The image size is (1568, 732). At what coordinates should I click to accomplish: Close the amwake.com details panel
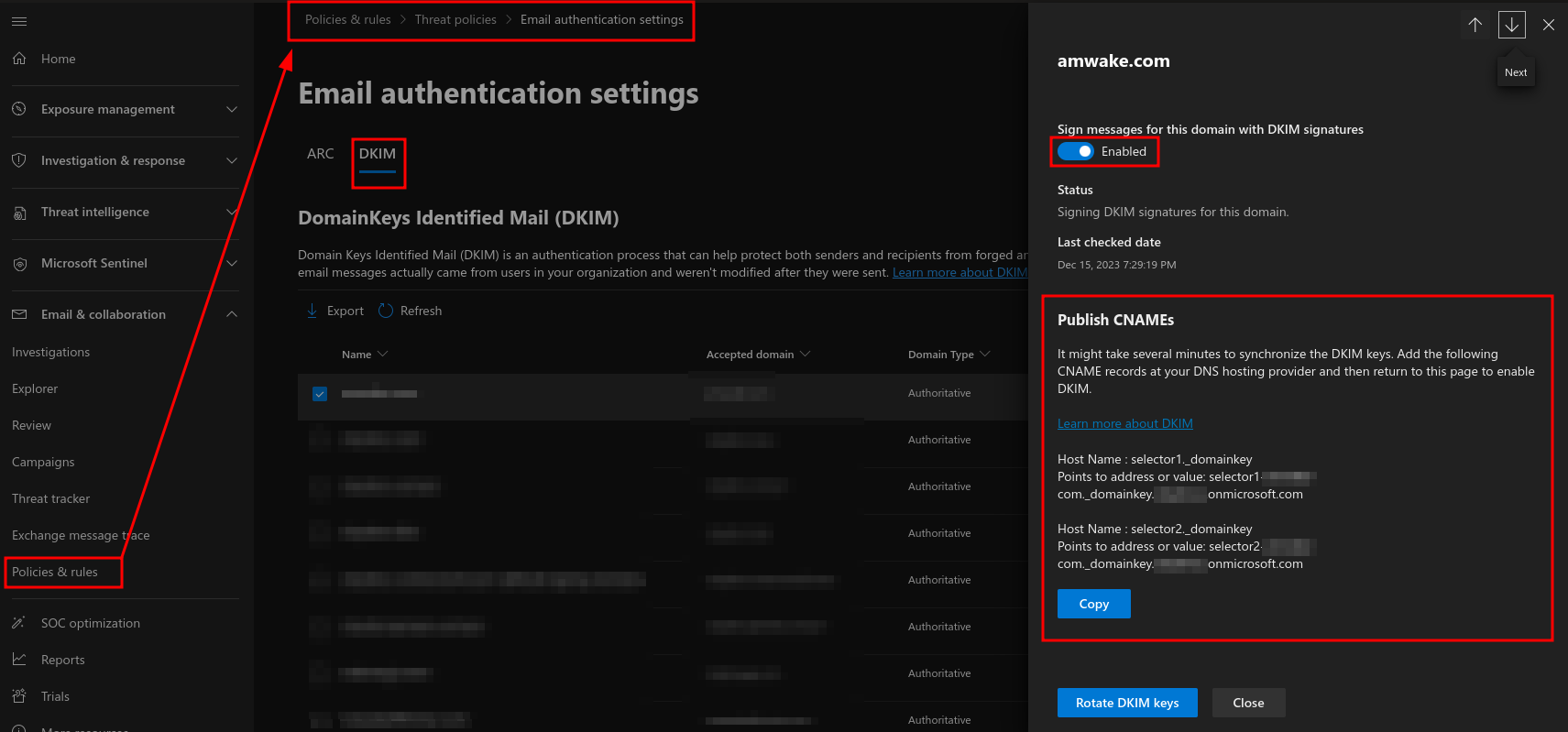[x=1549, y=25]
